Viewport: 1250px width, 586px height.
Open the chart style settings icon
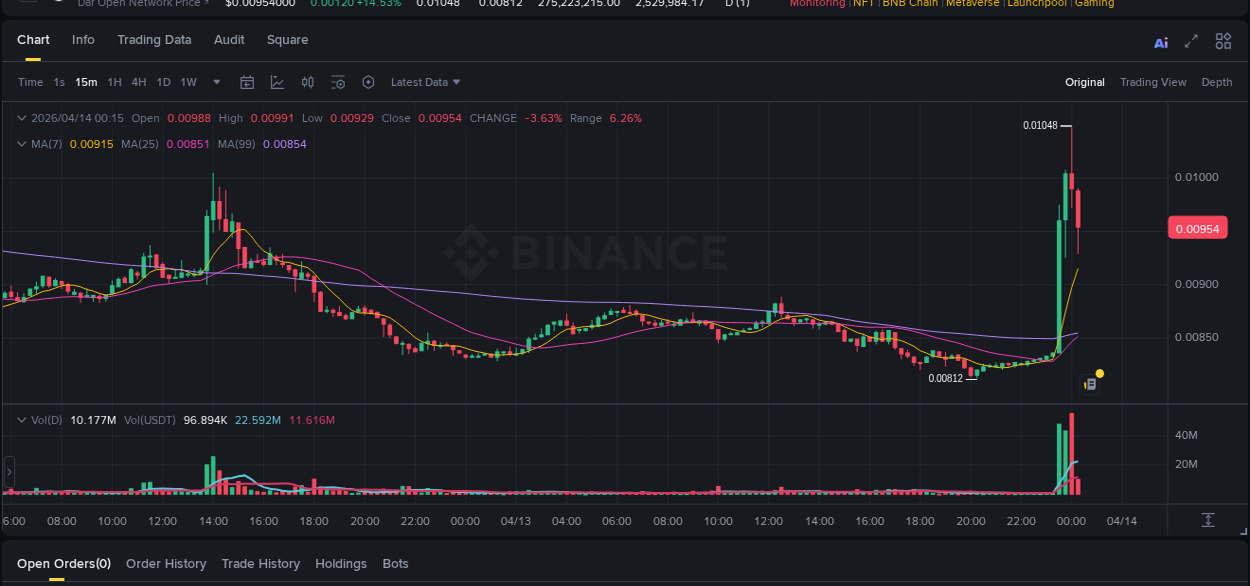pos(308,82)
